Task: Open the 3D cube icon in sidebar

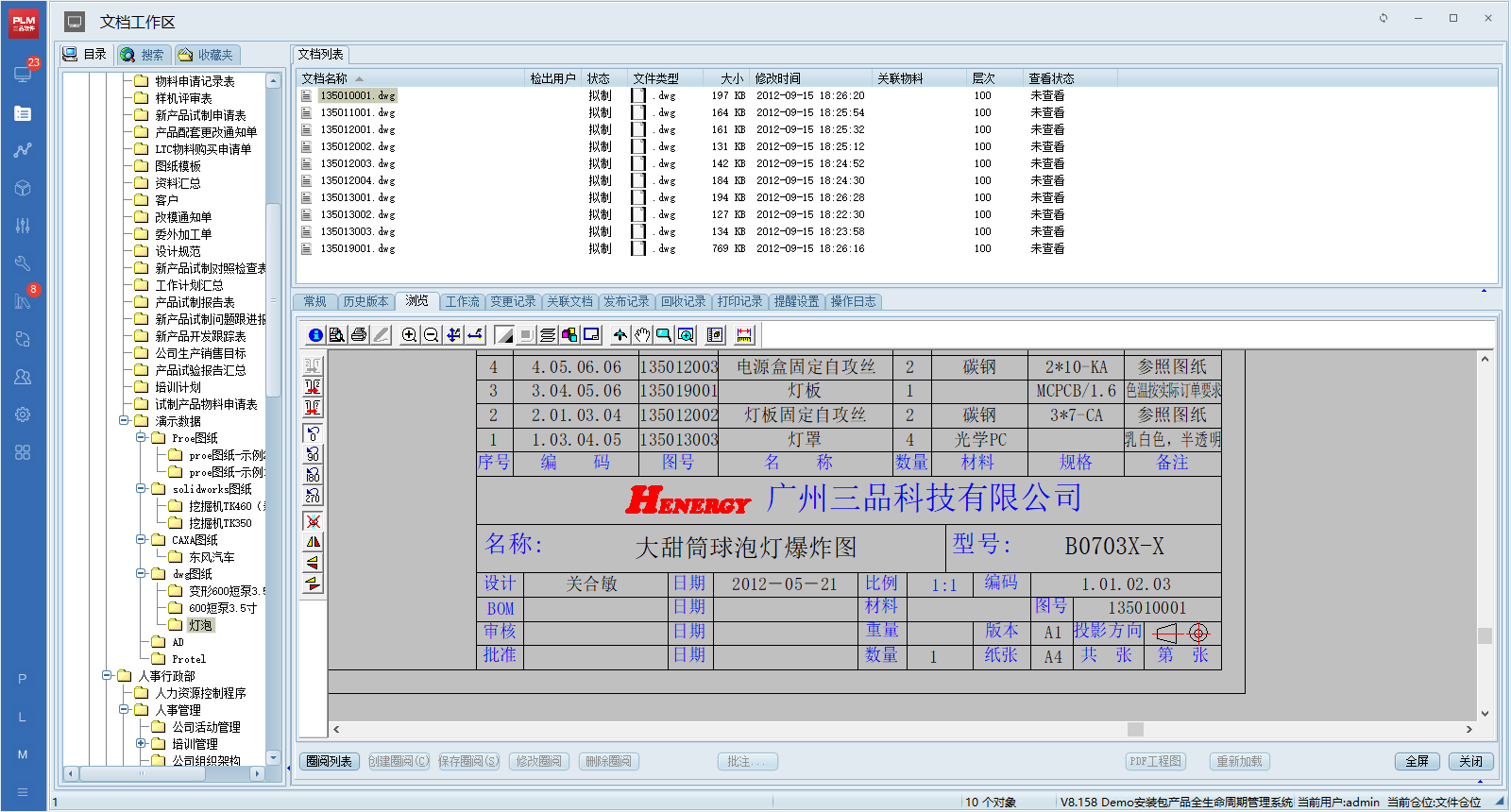Action: click(23, 188)
